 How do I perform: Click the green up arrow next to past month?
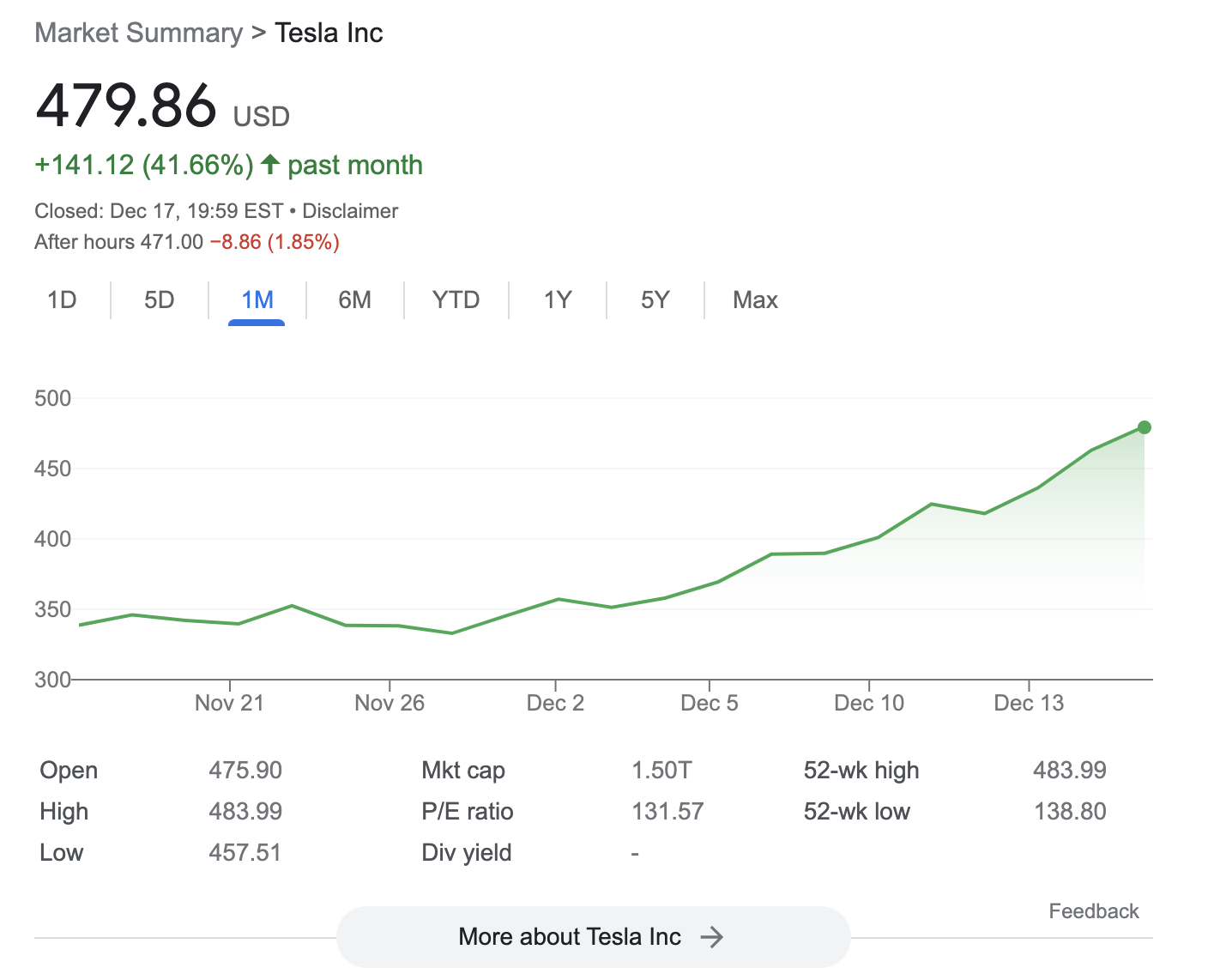(x=270, y=164)
